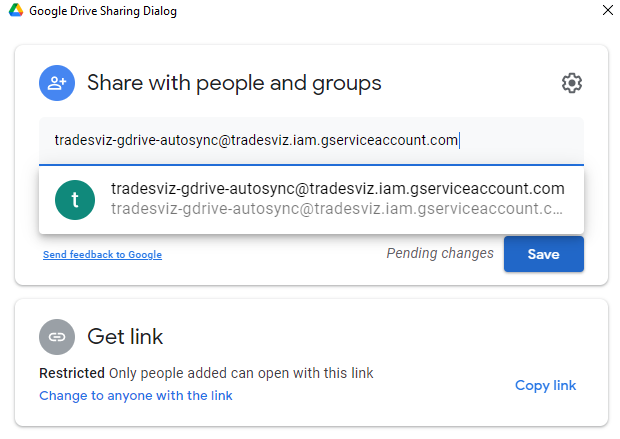The image size is (620, 439).
Task: Copy link to the file
Action: 545,385
